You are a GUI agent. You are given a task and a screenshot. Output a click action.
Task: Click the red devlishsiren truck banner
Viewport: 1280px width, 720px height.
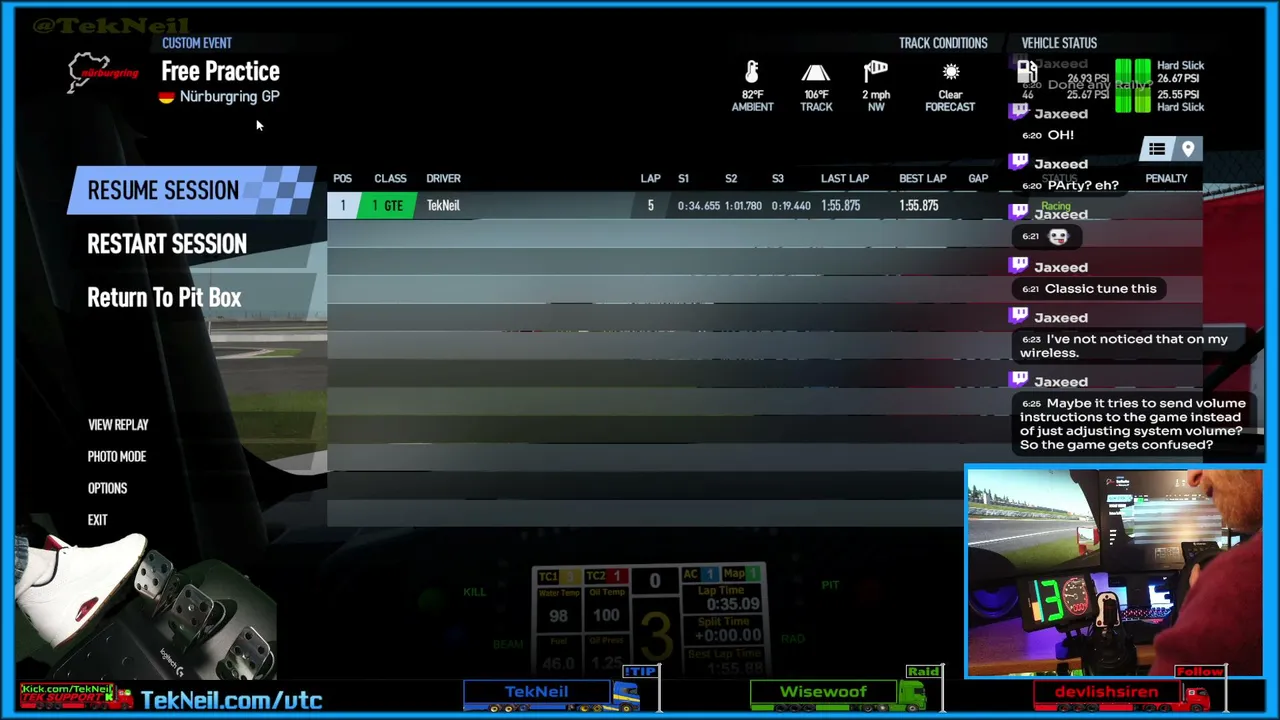click(x=1121, y=695)
